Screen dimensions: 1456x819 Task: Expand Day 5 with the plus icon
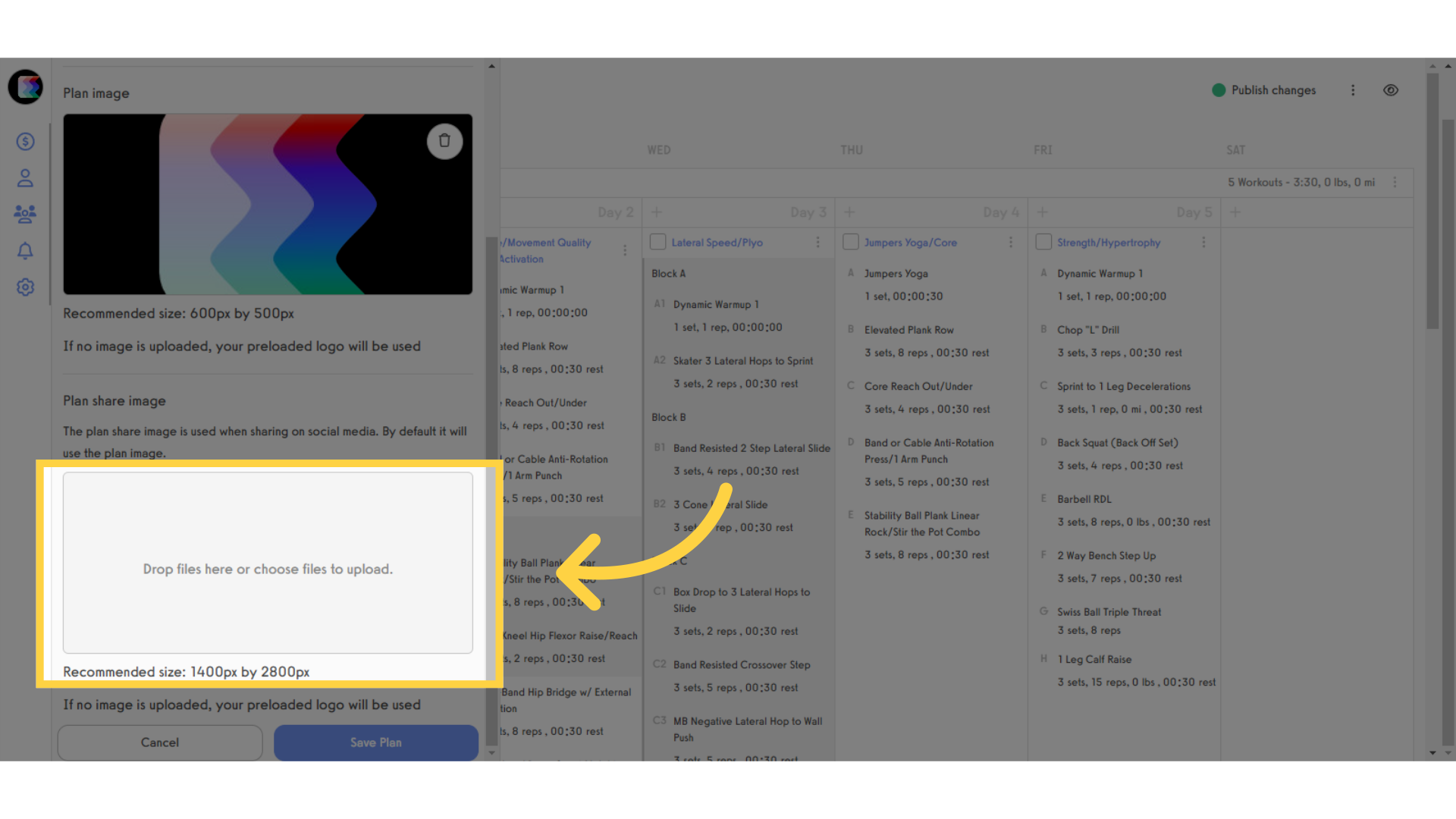point(1235,212)
